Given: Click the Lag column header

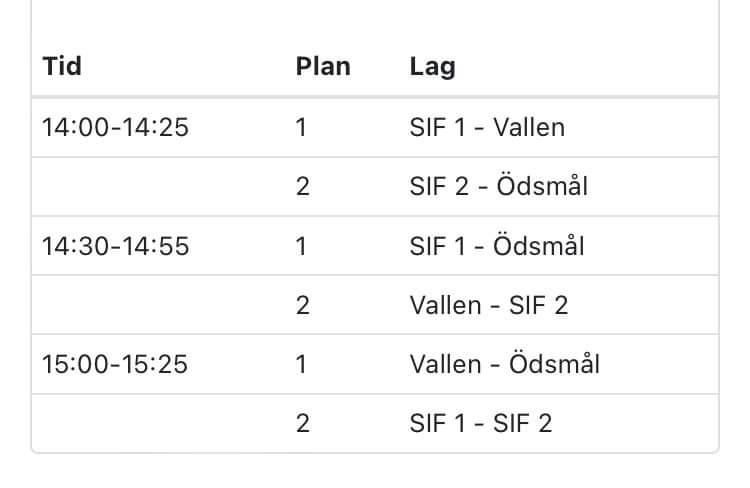Looking at the screenshot, I should pos(432,67).
